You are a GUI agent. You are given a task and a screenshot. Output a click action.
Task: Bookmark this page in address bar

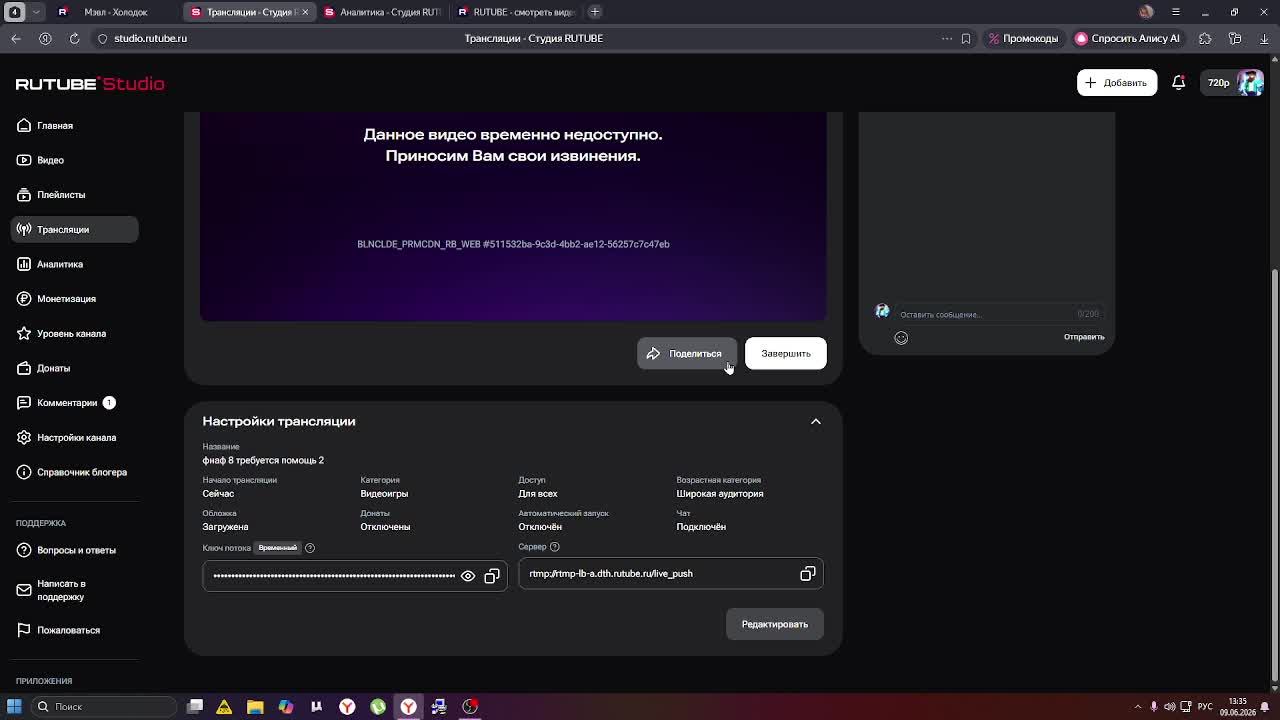tap(966, 38)
